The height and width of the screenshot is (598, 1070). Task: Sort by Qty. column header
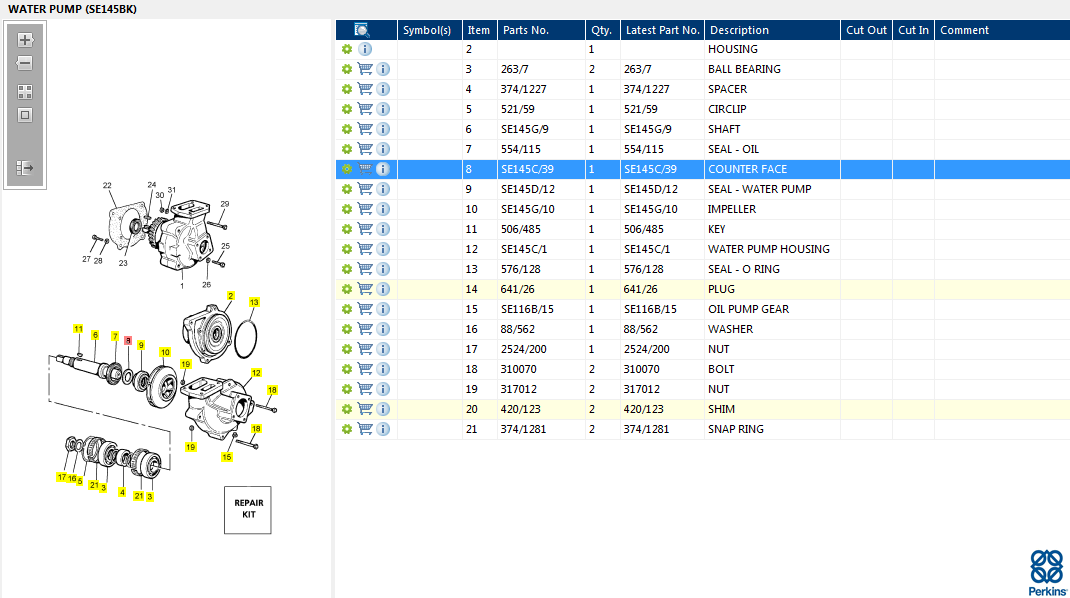(603, 30)
